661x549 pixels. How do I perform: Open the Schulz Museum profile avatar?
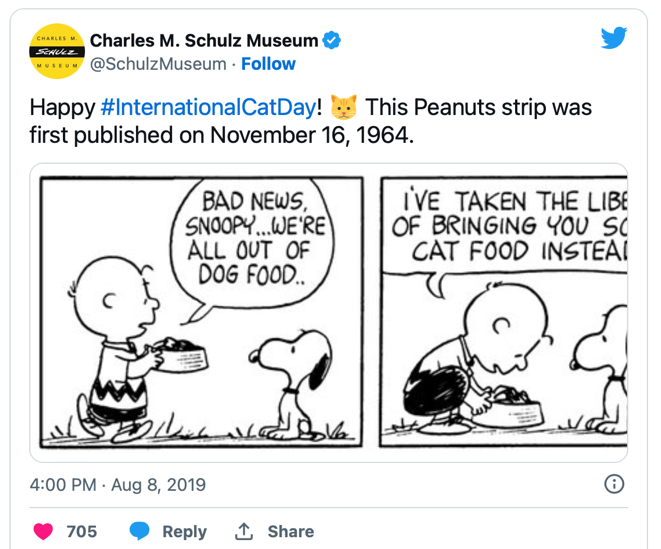coord(55,51)
